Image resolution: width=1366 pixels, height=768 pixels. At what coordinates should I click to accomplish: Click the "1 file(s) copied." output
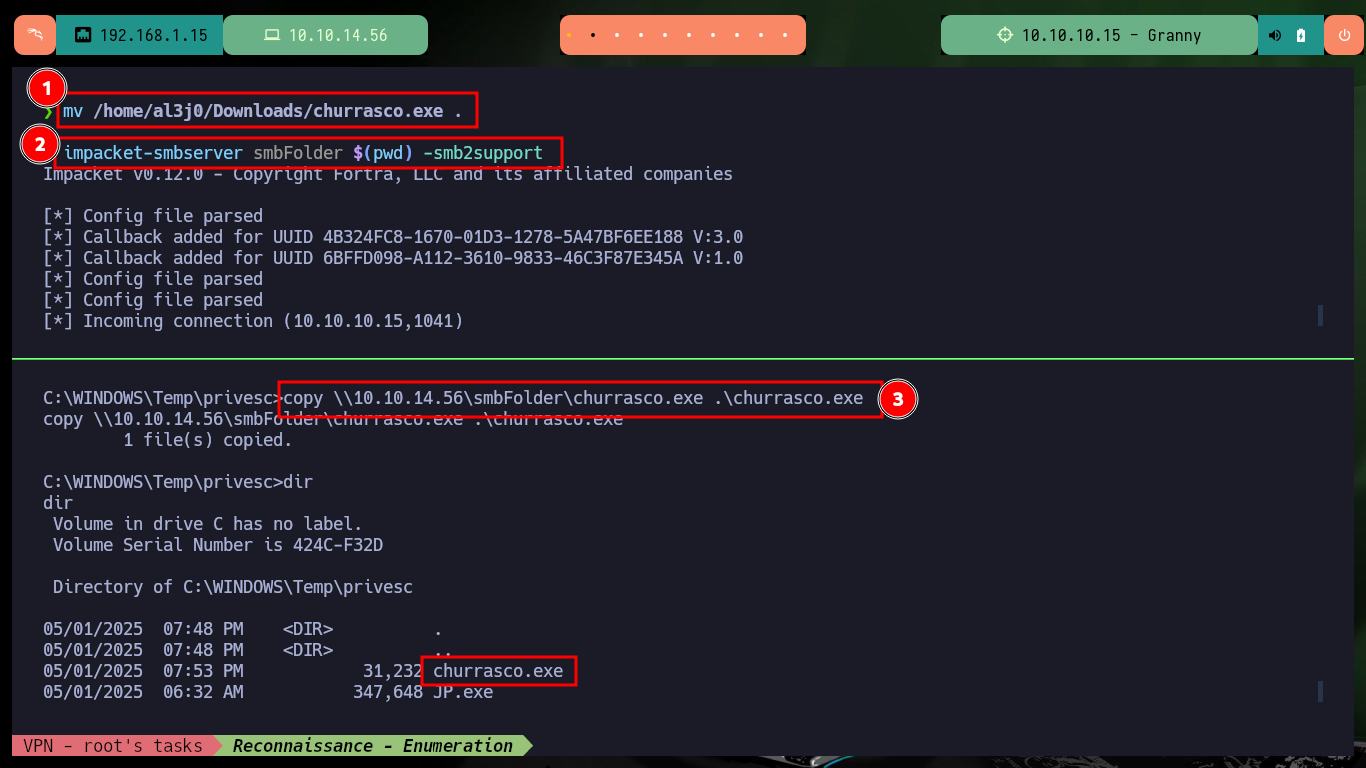pos(208,440)
